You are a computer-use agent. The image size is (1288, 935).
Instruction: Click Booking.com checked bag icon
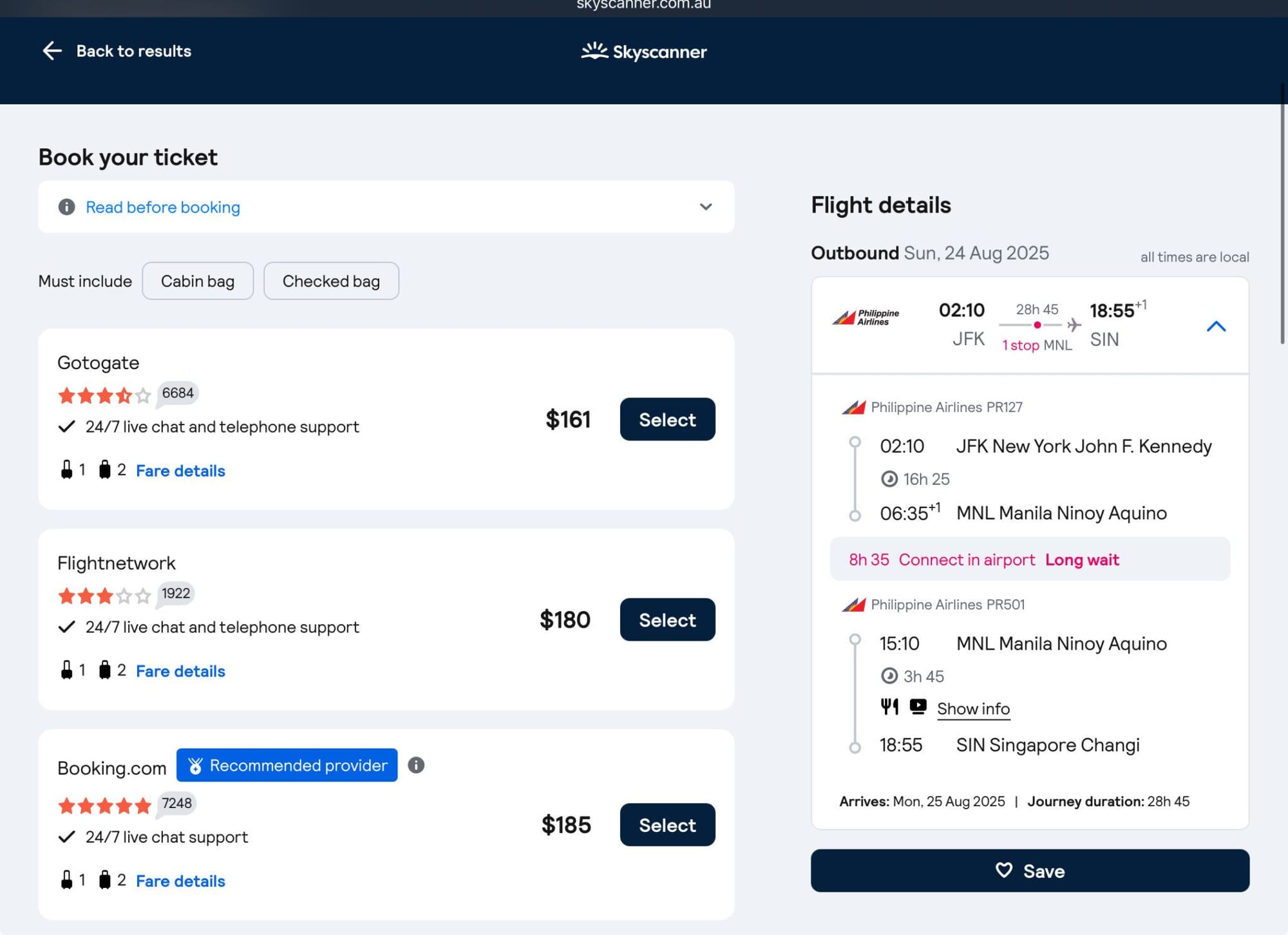(x=104, y=880)
